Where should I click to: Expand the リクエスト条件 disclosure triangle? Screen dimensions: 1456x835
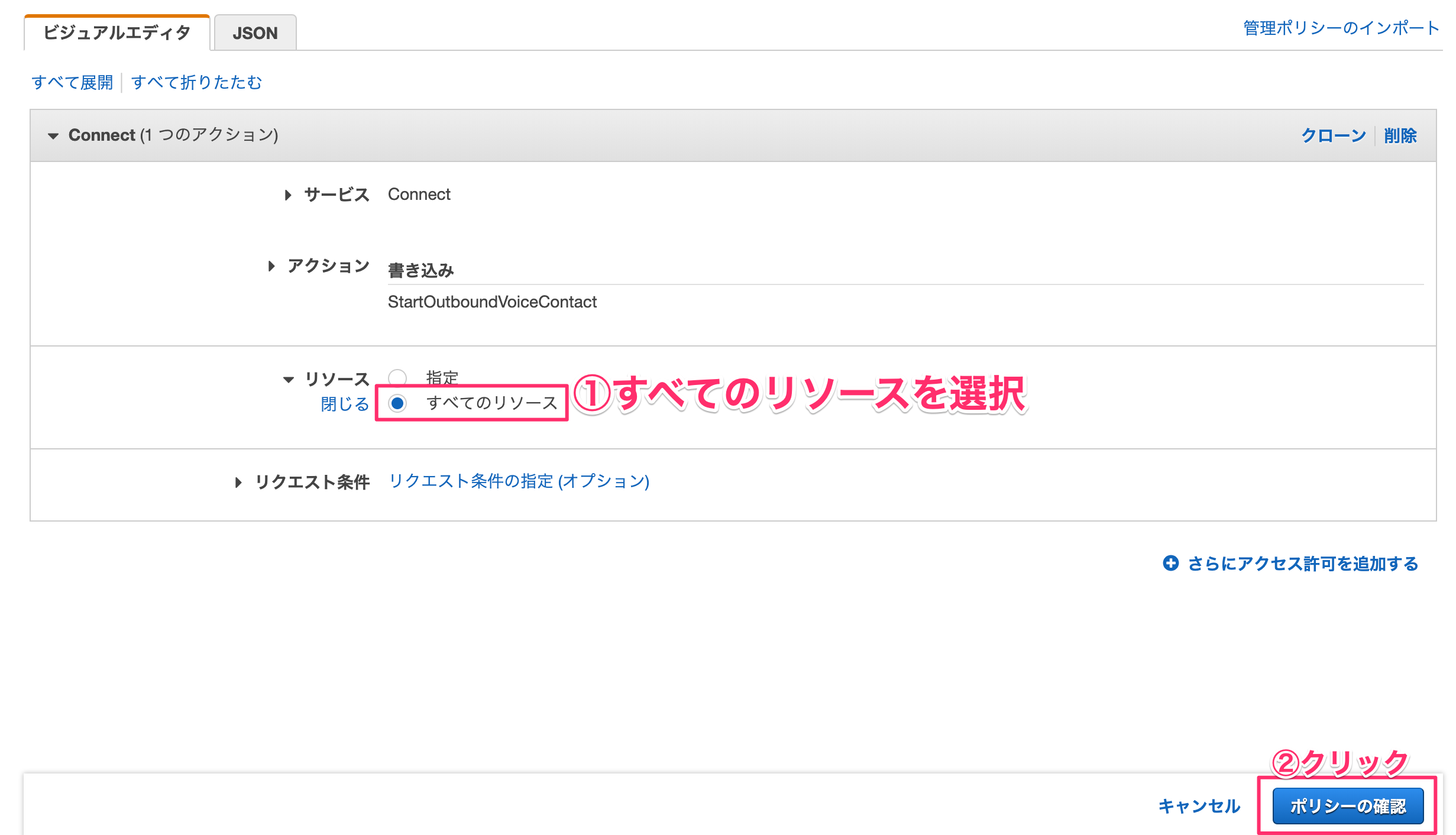(x=238, y=482)
